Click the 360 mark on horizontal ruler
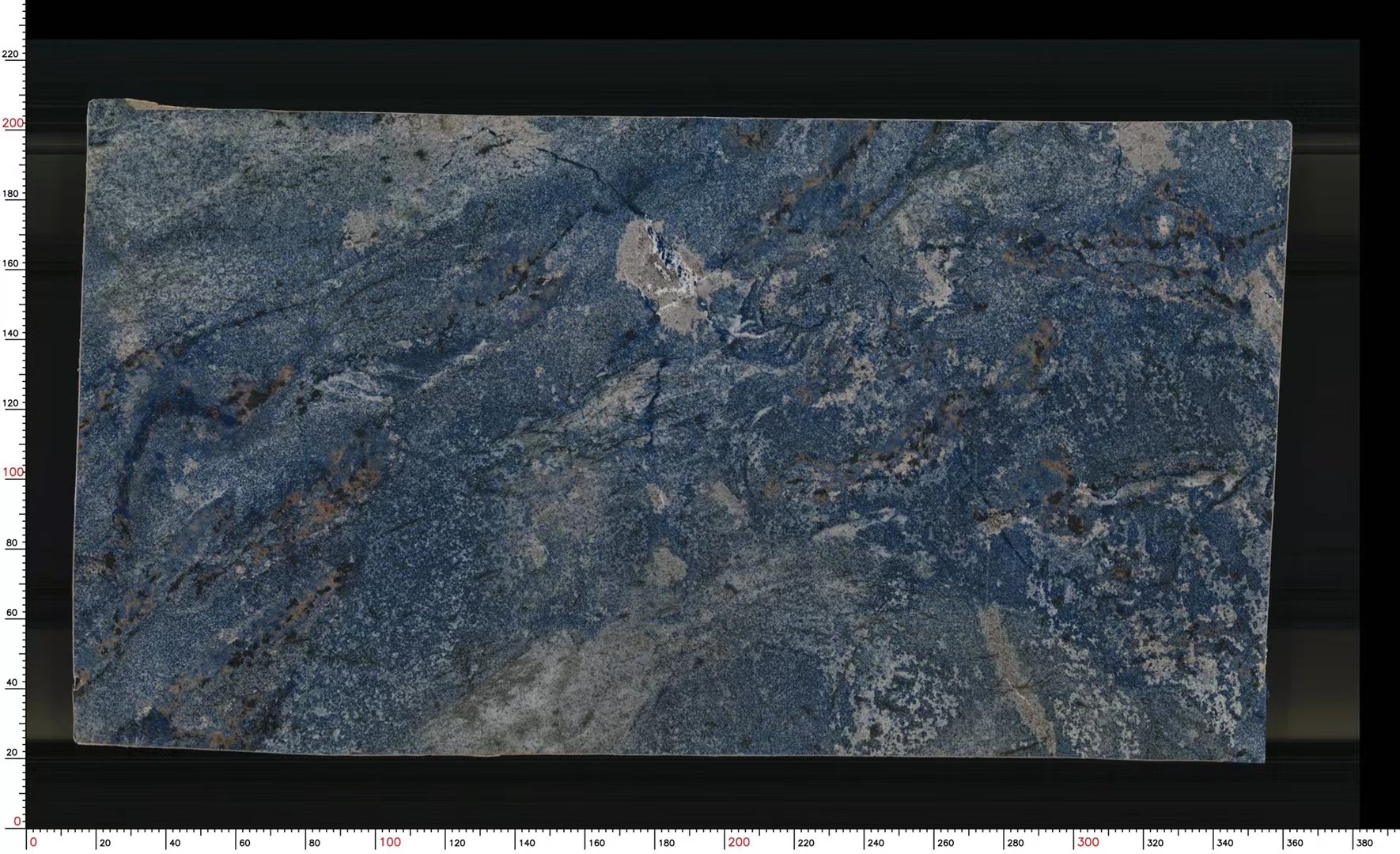Viewport: 1400px width, 854px height. 1295,843
